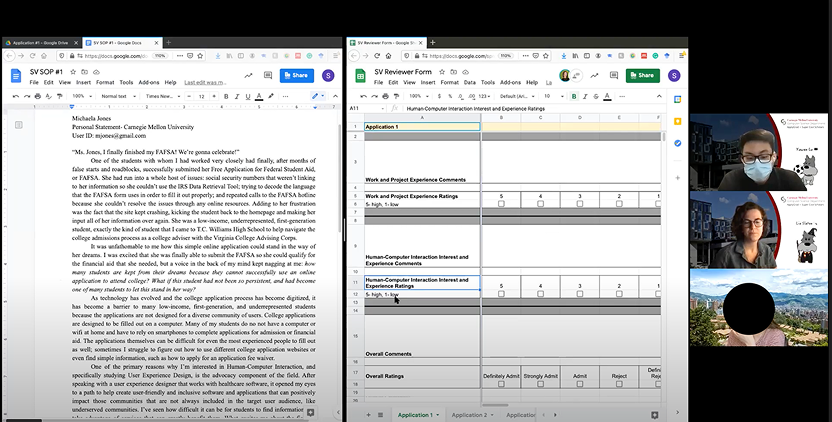Image resolution: width=832 pixels, height=422 pixels.
Task: Tick the 3 checkbox under HCI Interest Ratings
Action: (x=579, y=294)
